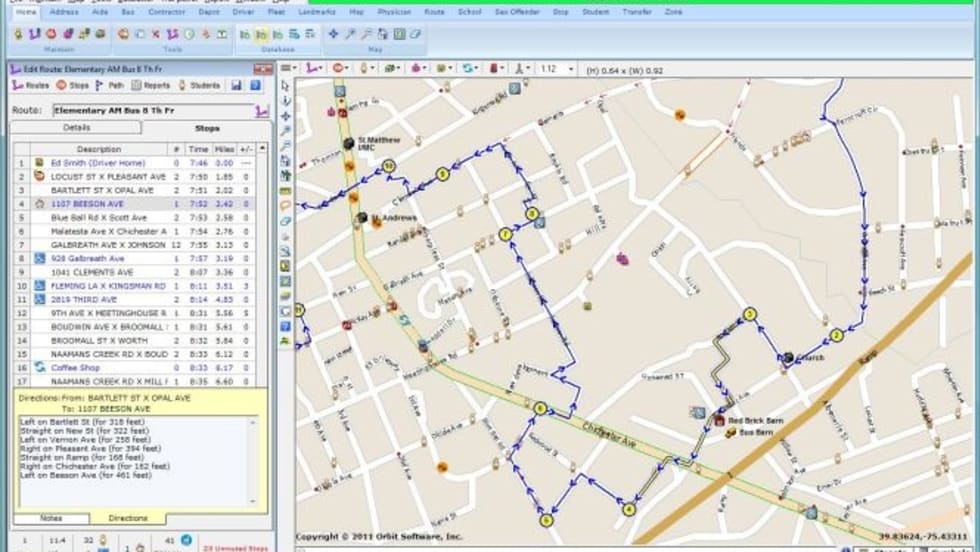
Task: Click the Route name field
Action: coord(150,110)
